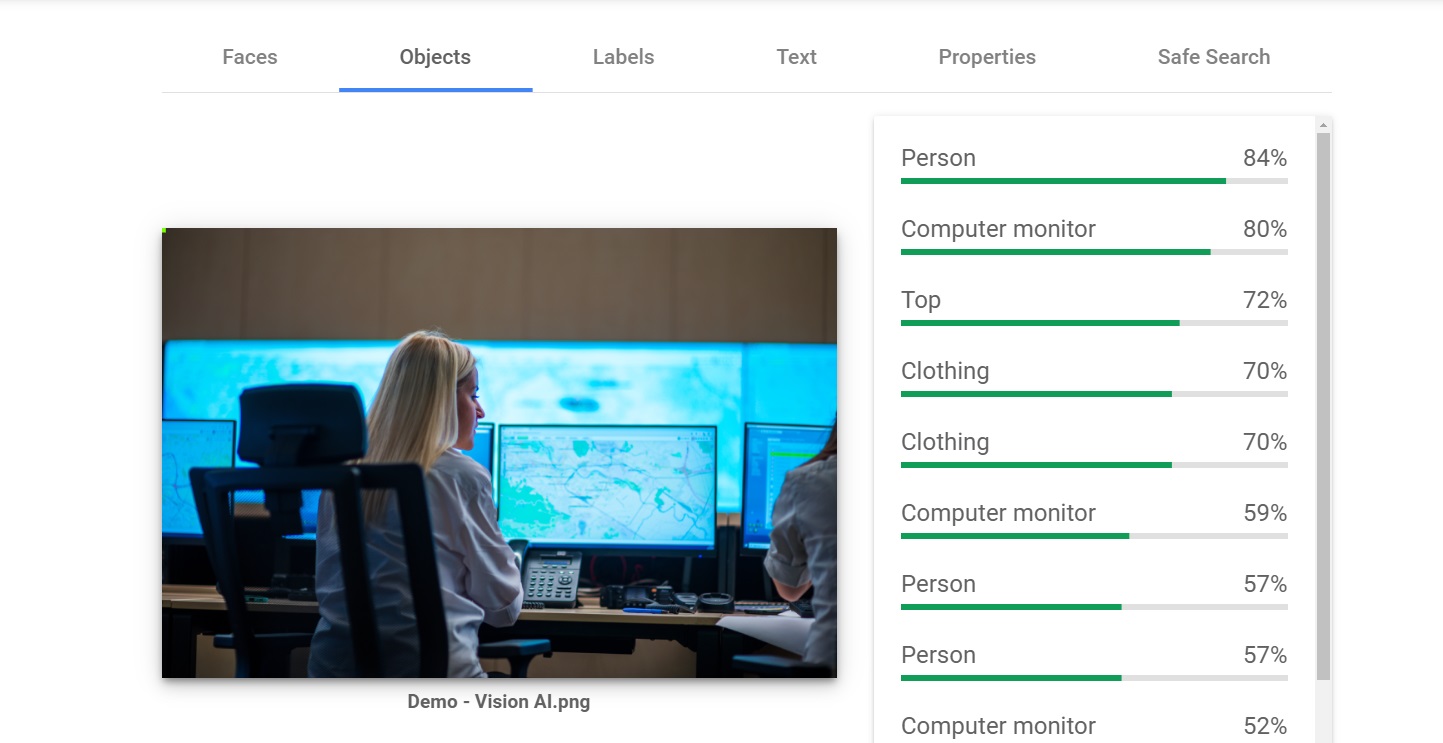Click the first Clothing 70% entry
Image resolution: width=1443 pixels, height=743 pixels.
point(1093,372)
